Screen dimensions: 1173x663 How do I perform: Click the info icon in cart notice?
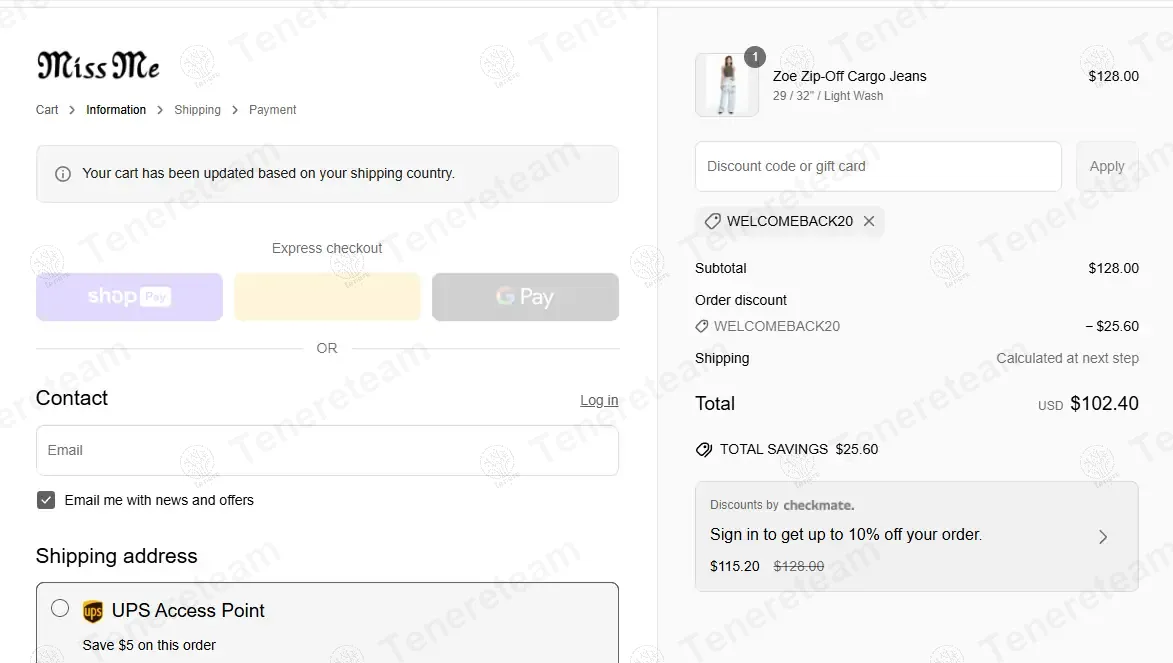pos(63,174)
